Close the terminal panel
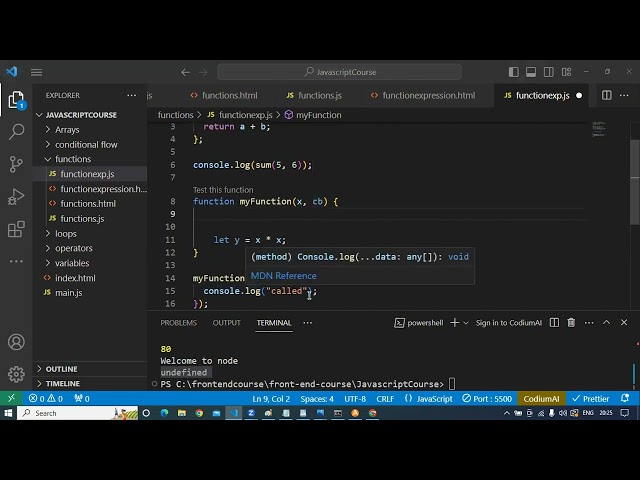The height and width of the screenshot is (480, 640). [624, 322]
